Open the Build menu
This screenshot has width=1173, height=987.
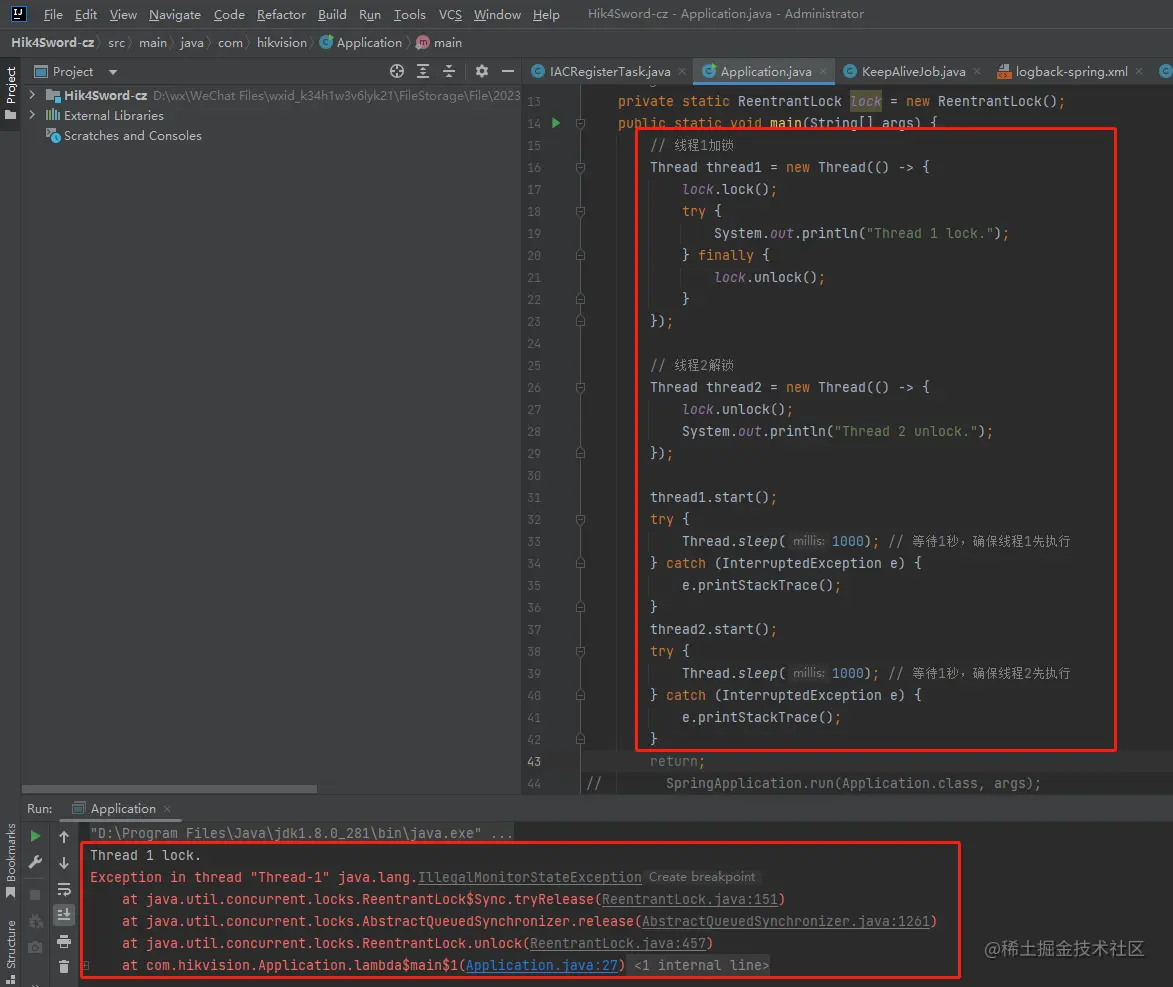[x=332, y=14]
